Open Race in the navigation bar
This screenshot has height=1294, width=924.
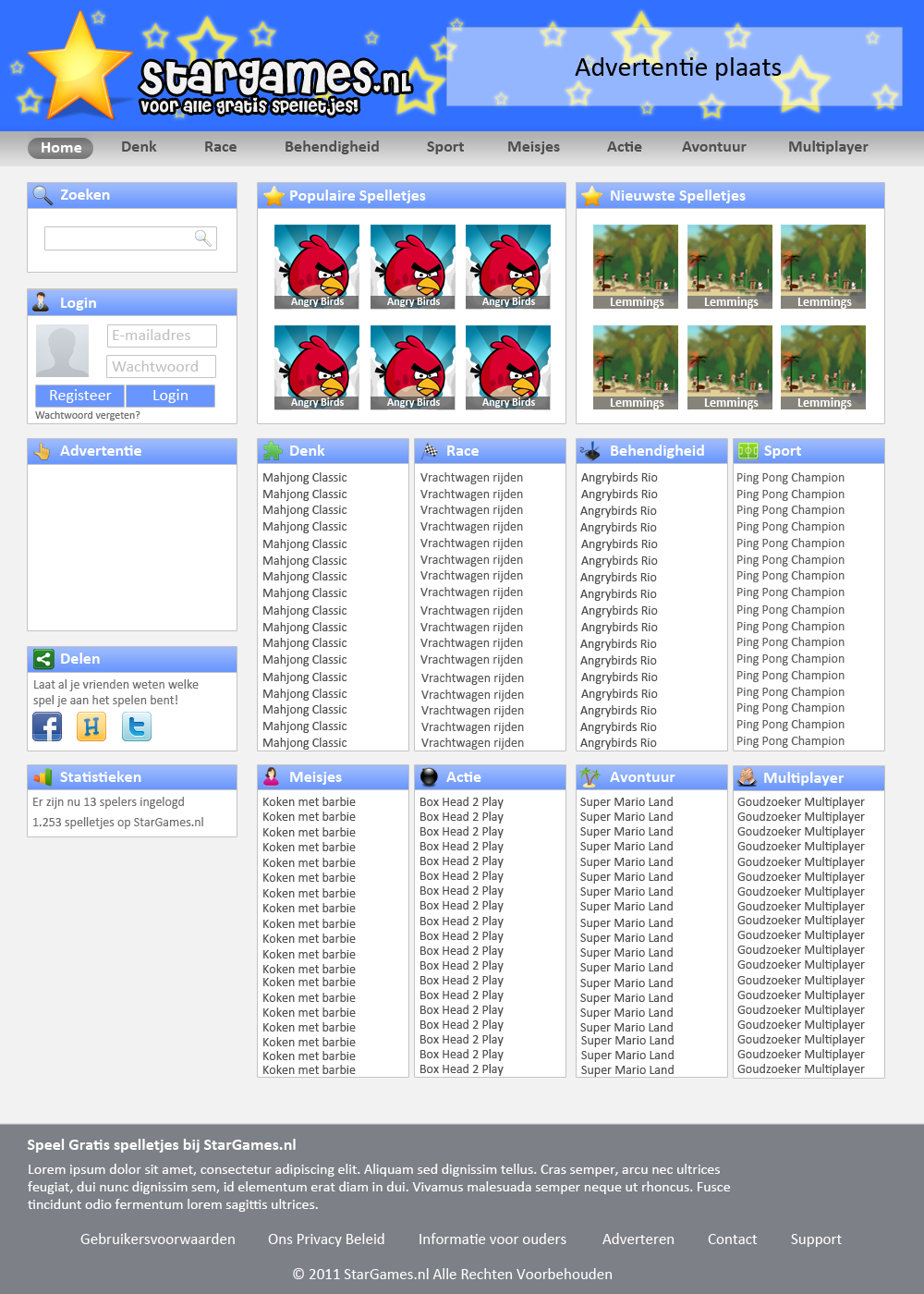pyautogui.click(x=221, y=147)
